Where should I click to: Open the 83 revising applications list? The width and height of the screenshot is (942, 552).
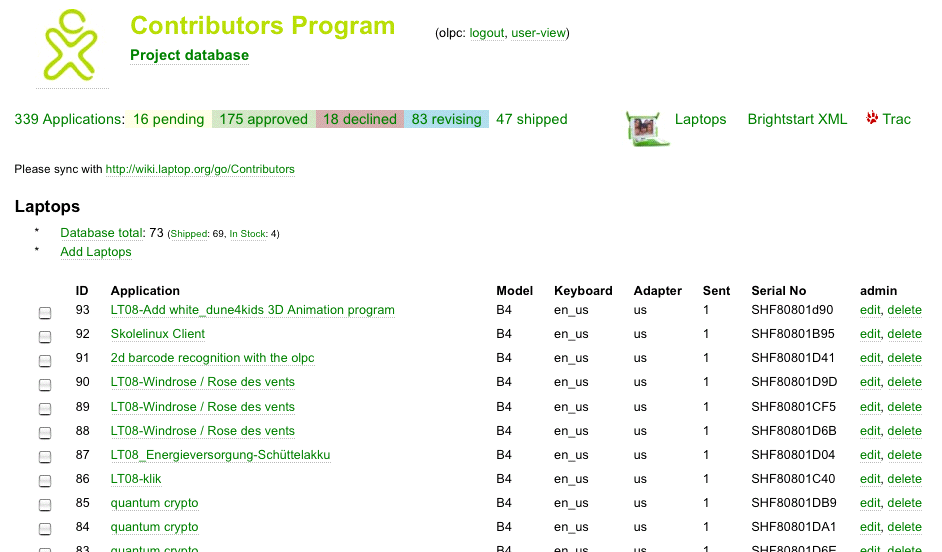pyautogui.click(x=446, y=119)
